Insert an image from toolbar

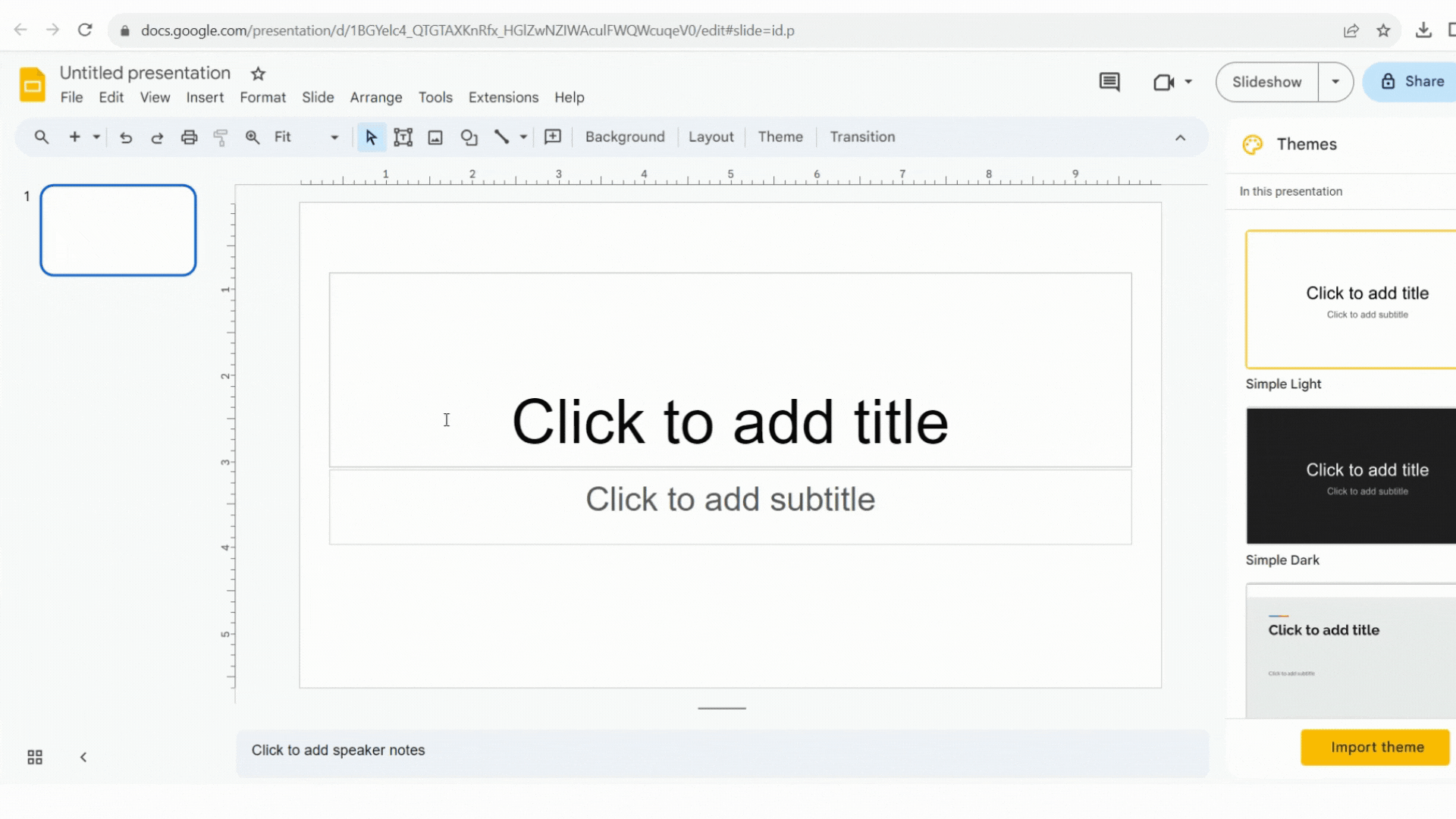(x=435, y=137)
